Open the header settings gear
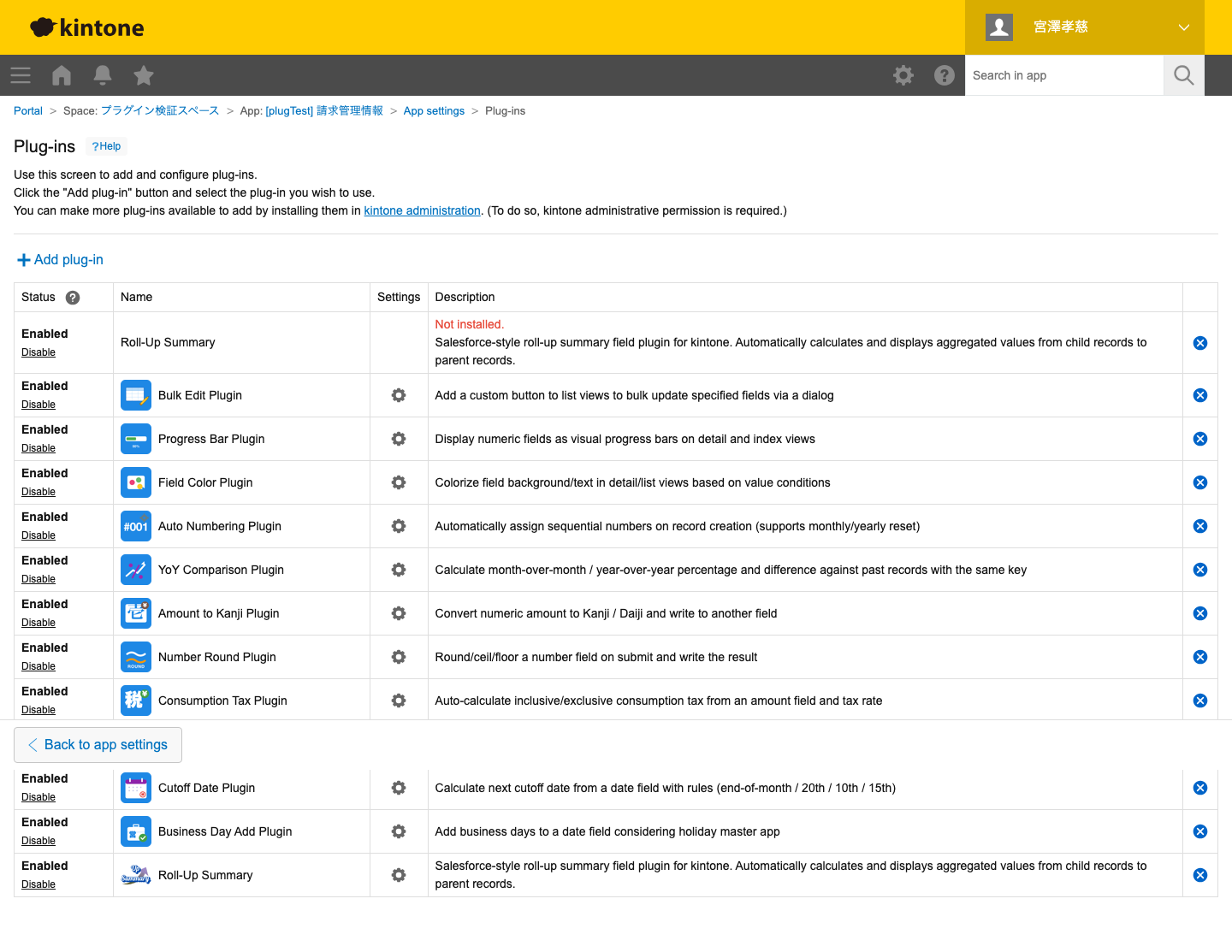This screenshot has height=952, width=1232. pyautogui.click(x=903, y=75)
